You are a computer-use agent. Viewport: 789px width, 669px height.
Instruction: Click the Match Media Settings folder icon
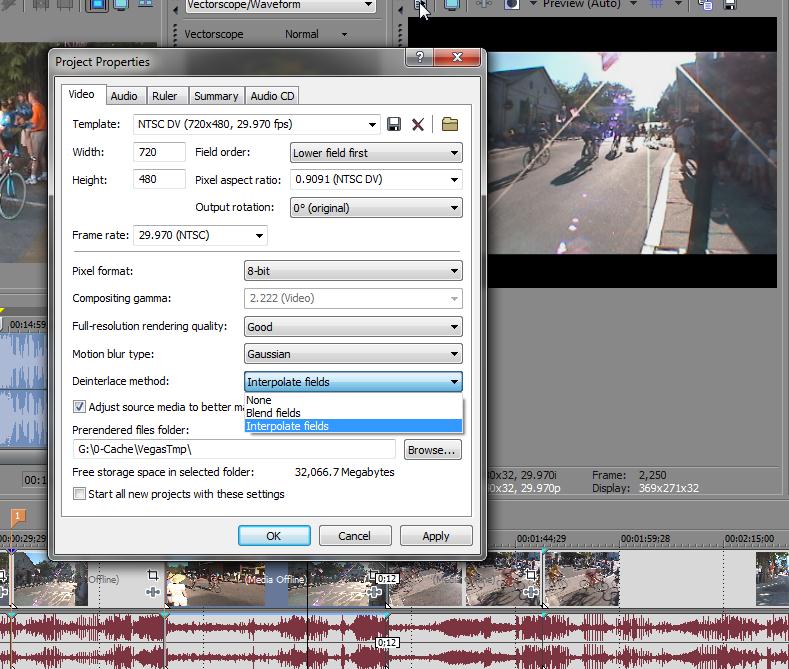tap(449, 125)
